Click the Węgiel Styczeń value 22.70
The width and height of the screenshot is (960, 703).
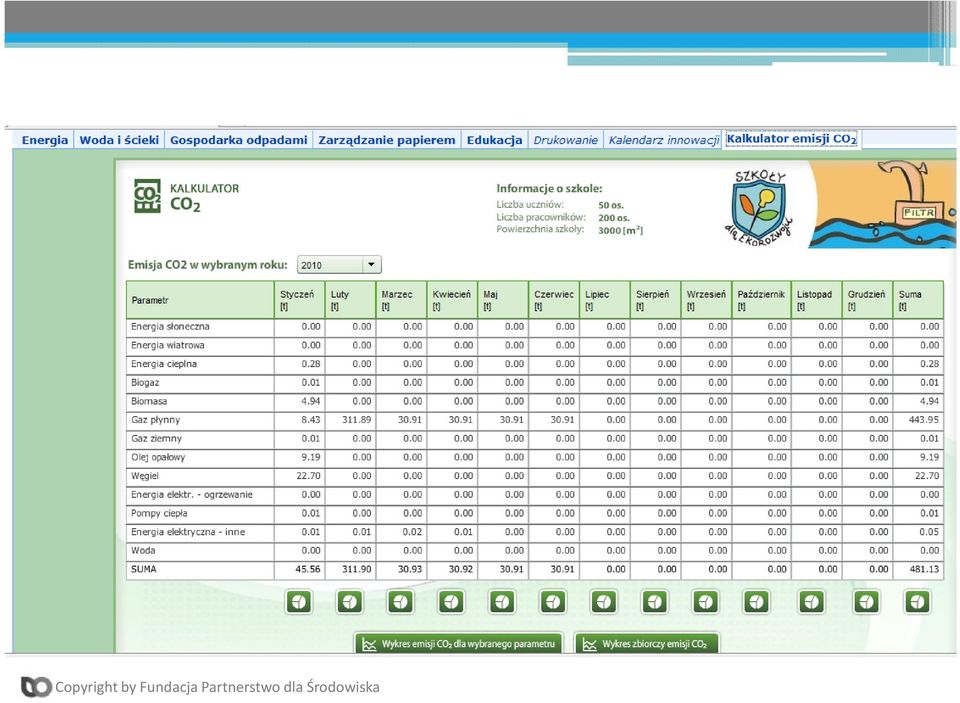point(309,476)
